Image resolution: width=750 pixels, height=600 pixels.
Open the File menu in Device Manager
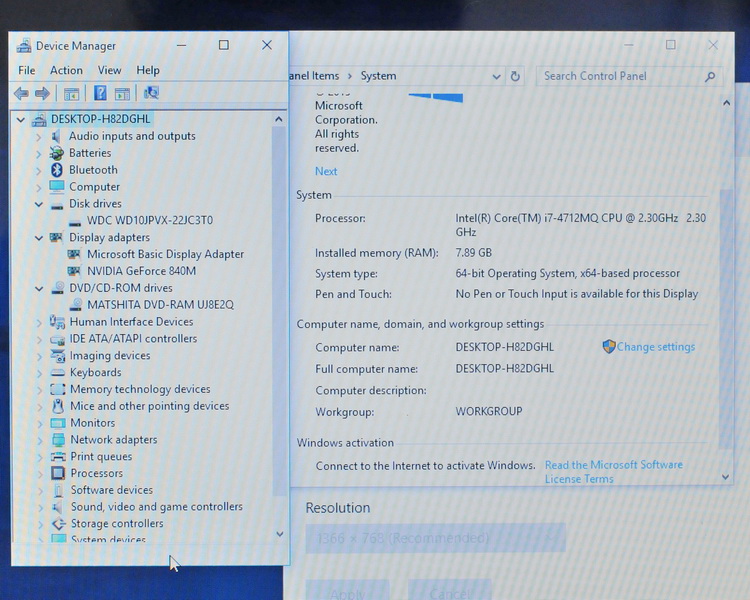[x=27, y=70]
